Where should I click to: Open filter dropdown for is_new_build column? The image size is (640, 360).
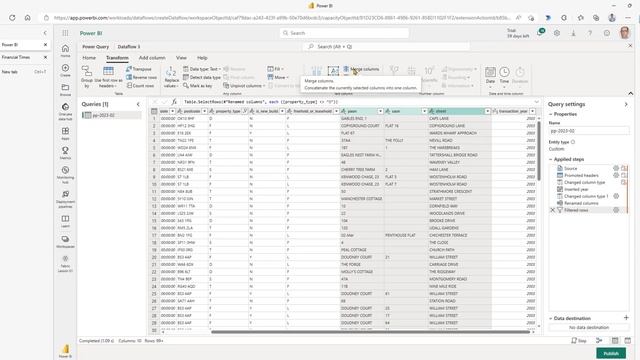coord(282,111)
